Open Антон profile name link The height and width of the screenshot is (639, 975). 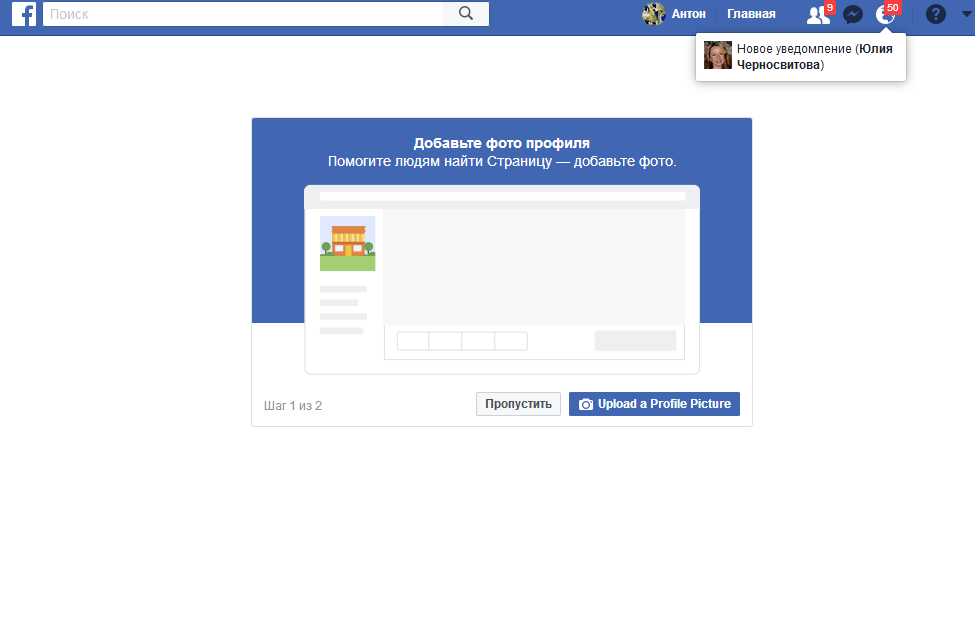pos(689,14)
